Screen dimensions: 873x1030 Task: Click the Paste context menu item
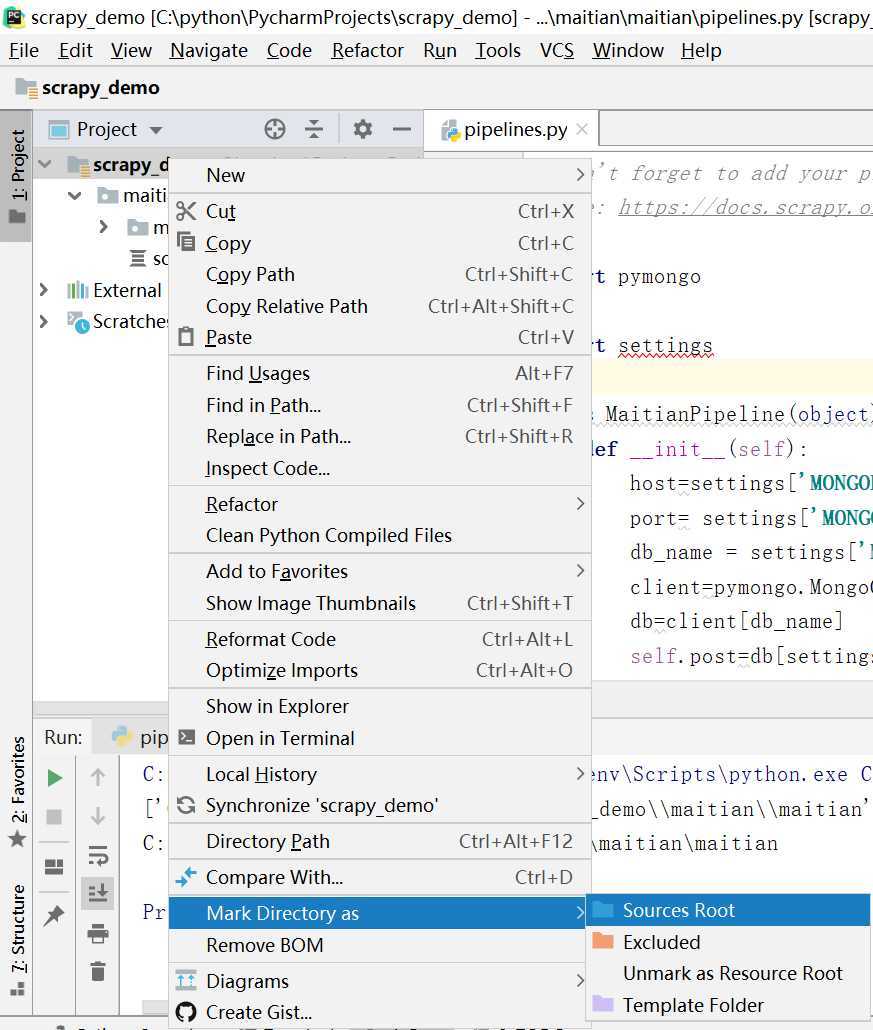click(x=380, y=337)
